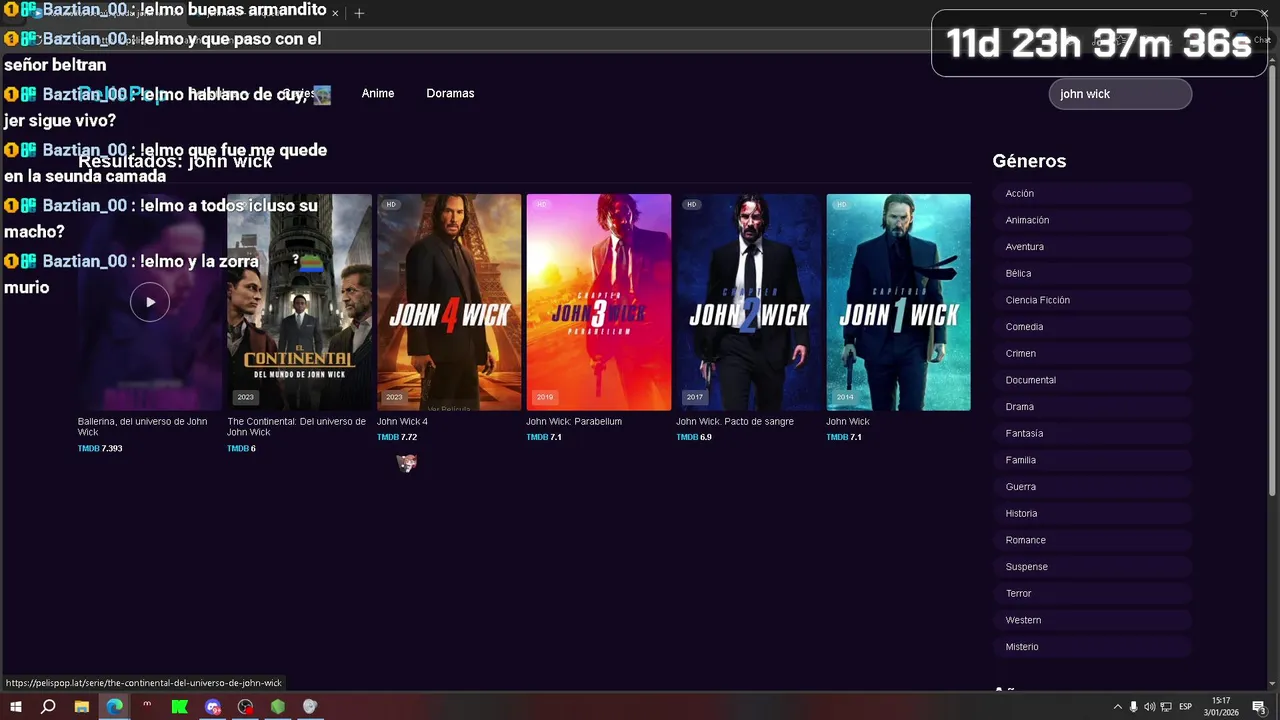
Task: Select the Terror genre
Action: (1092, 594)
